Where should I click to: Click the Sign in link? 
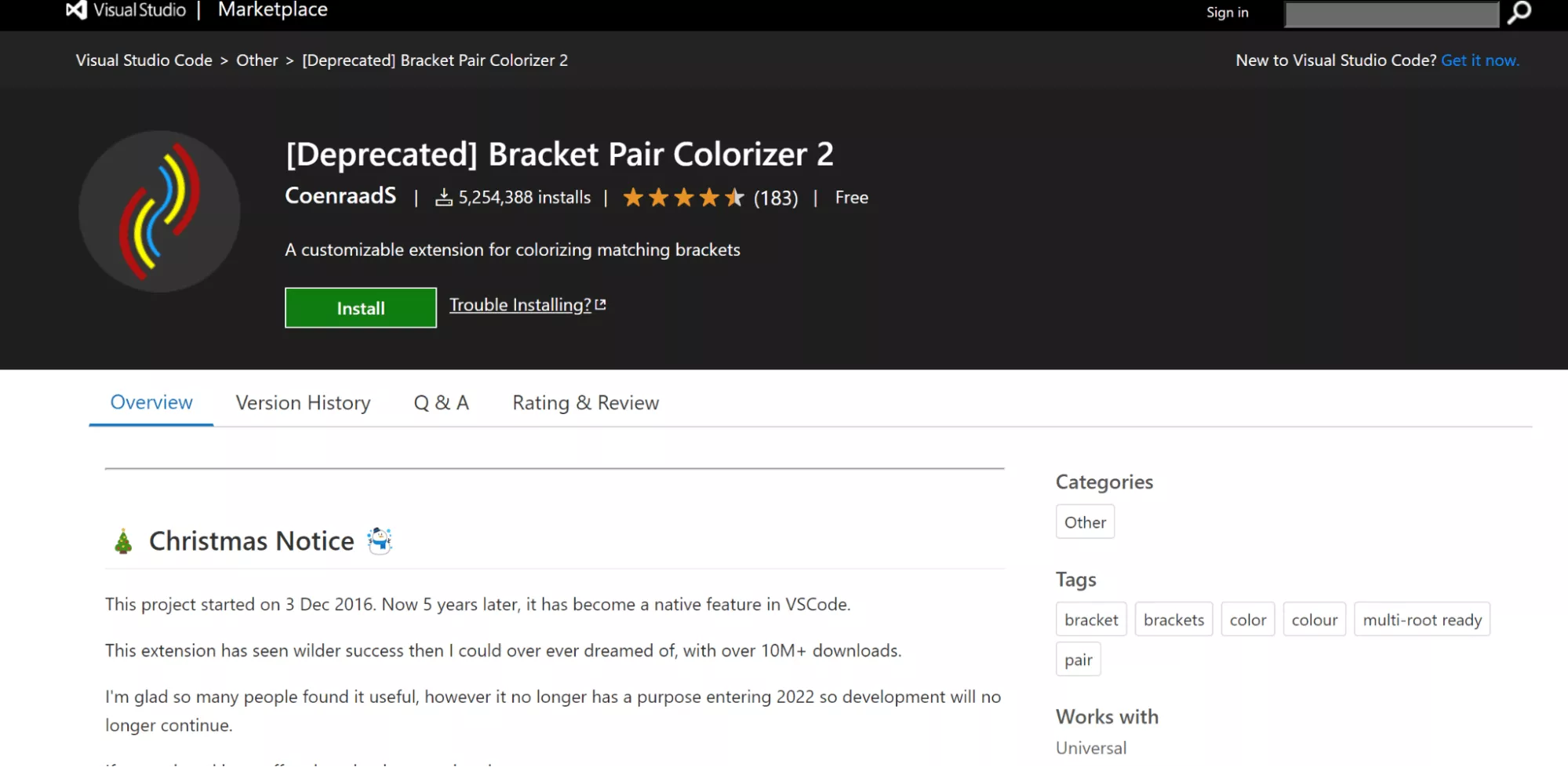(x=1227, y=13)
